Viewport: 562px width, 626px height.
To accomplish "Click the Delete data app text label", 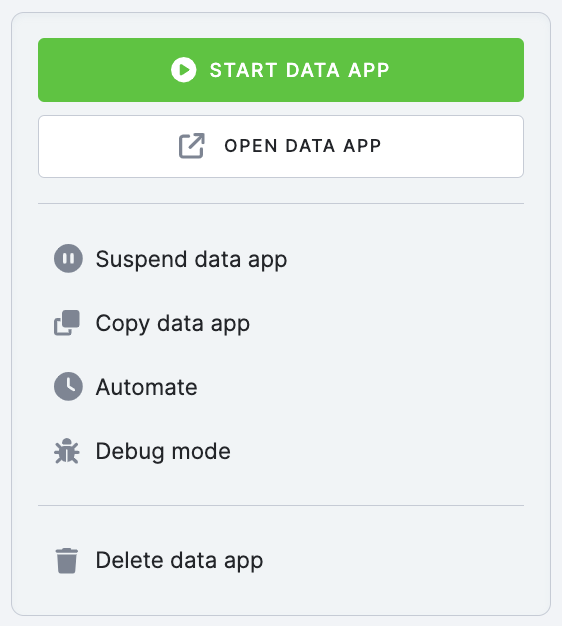I will 179,561.
